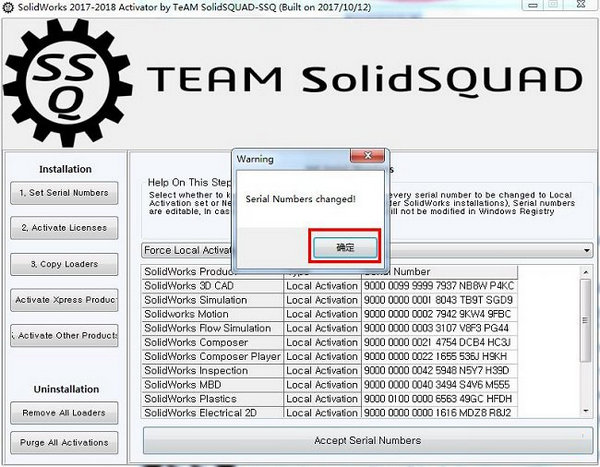
Task: Select the SolidWorks 3D CAD row
Action: (x=329, y=286)
